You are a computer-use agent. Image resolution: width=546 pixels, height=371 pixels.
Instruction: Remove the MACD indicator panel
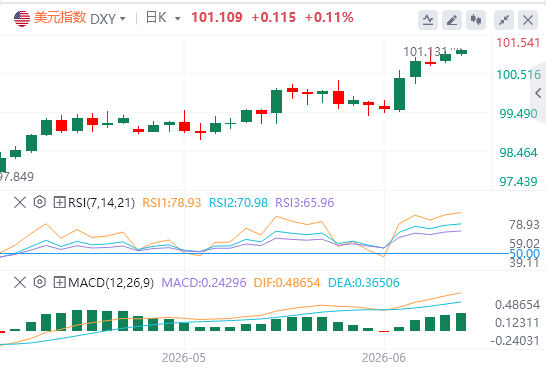(x=20, y=282)
